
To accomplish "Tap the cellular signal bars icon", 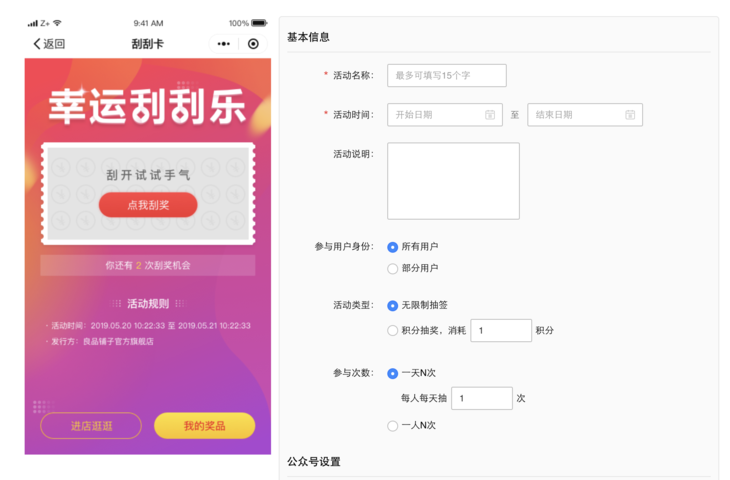I will [x=33, y=23].
